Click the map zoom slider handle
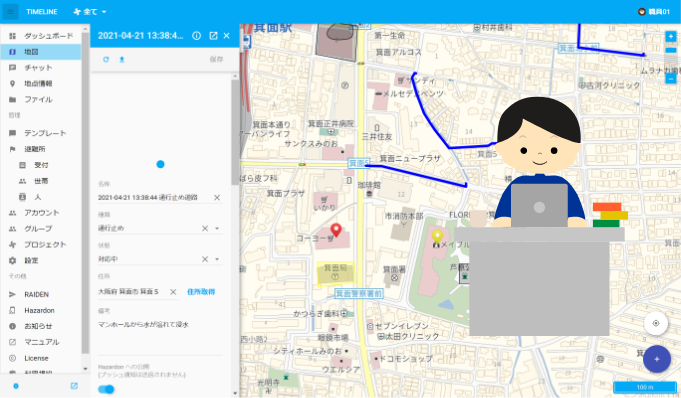The width and height of the screenshot is (681, 398). (671, 51)
